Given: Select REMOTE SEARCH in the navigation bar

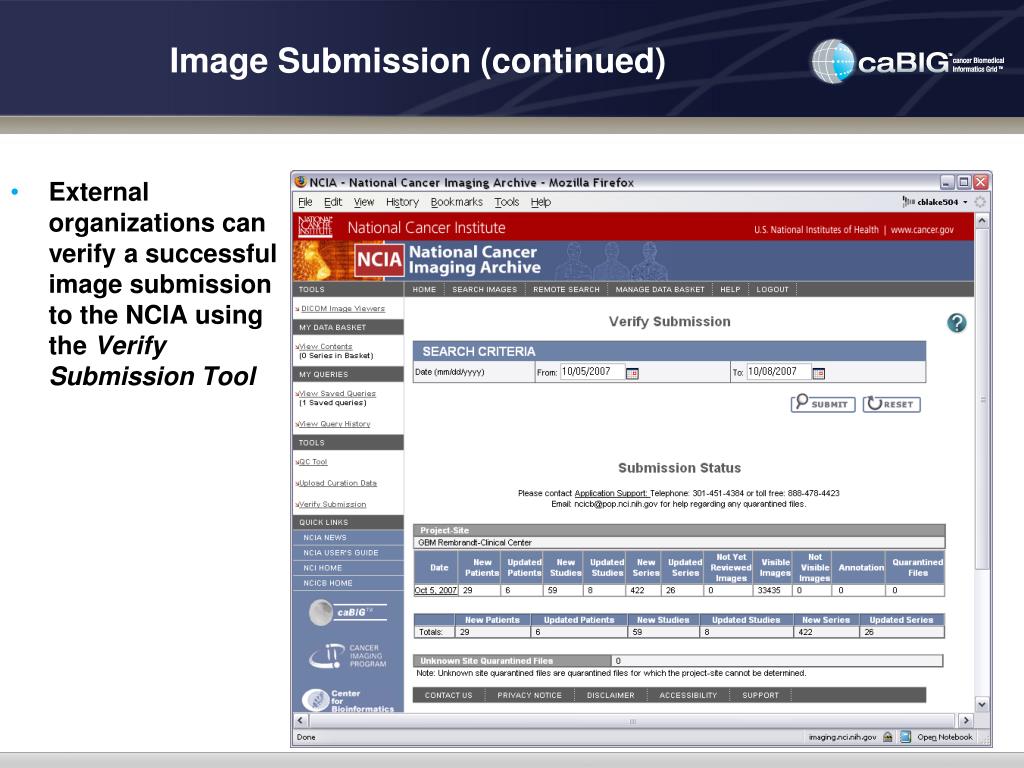Looking at the screenshot, I should click(566, 289).
